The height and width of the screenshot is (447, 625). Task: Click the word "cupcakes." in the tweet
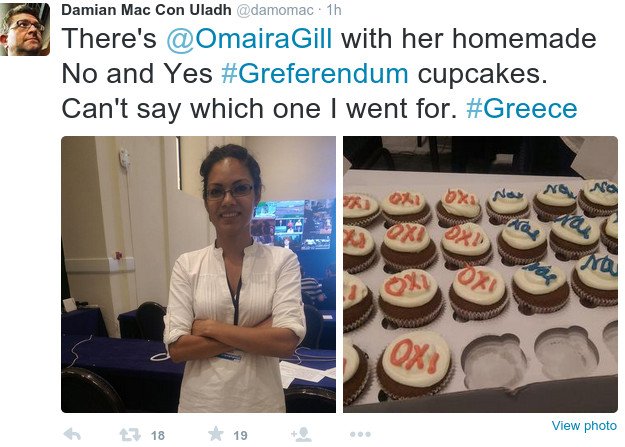point(483,75)
